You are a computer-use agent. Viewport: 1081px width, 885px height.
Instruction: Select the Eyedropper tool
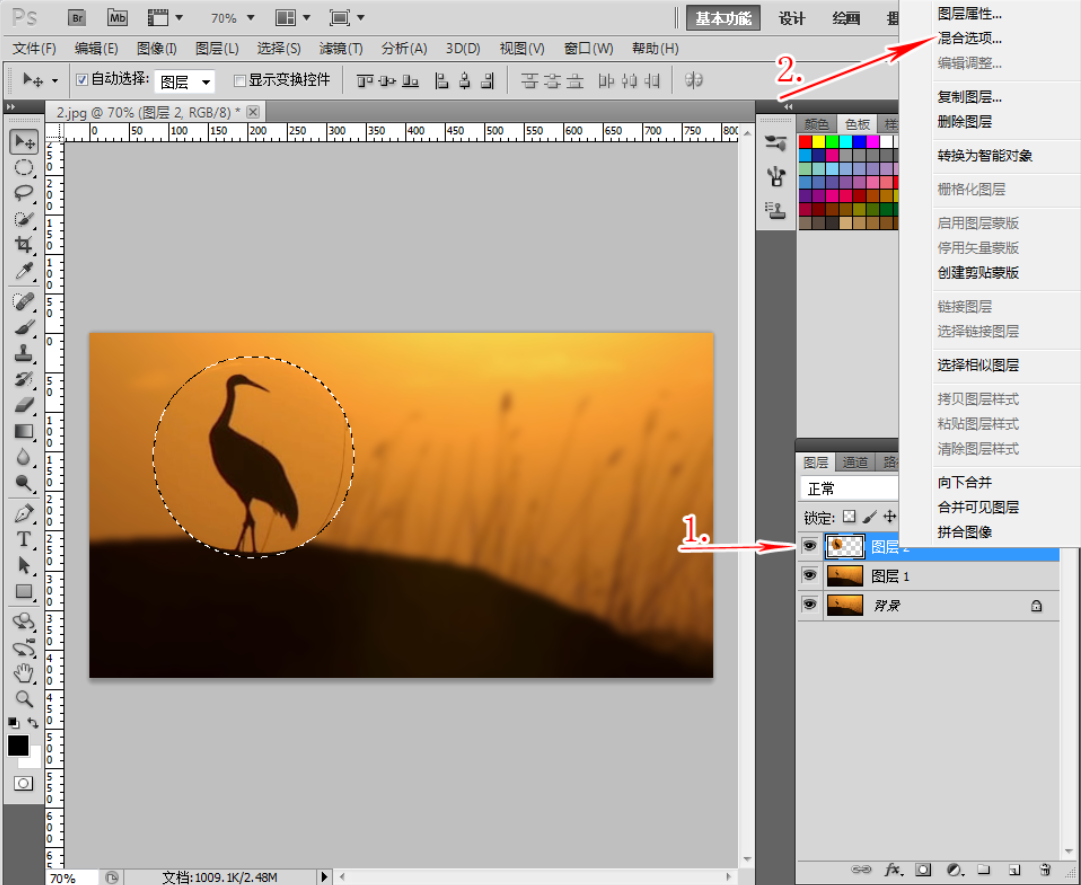[x=23, y=271]
